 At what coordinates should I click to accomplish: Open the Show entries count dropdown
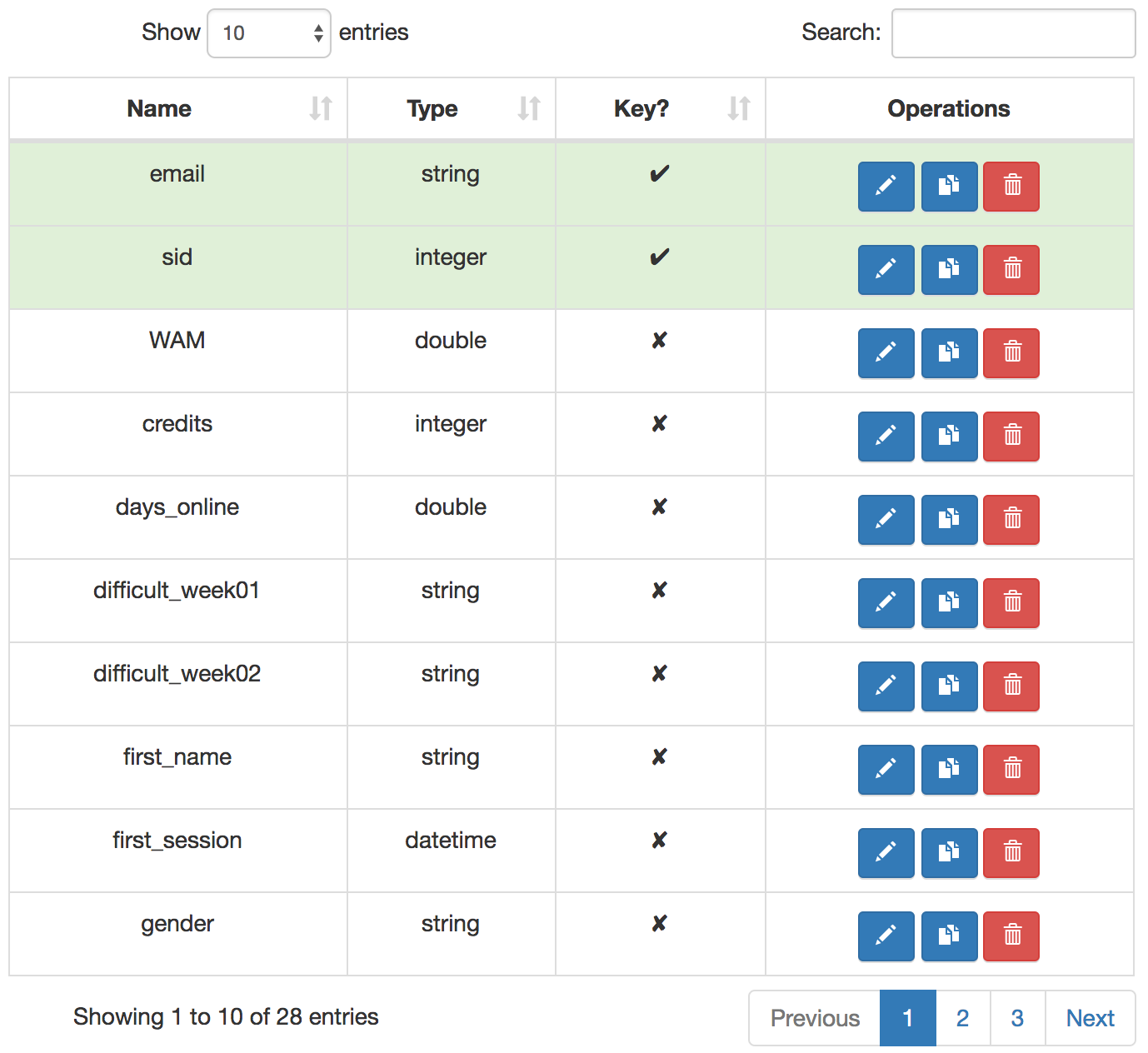[269, 33]
